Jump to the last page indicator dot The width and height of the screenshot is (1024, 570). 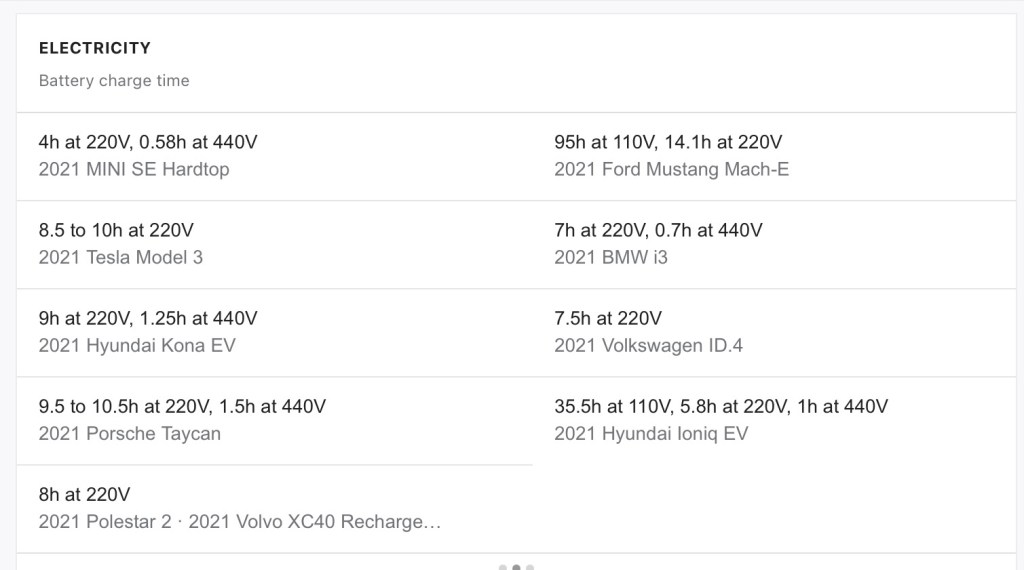530,568
